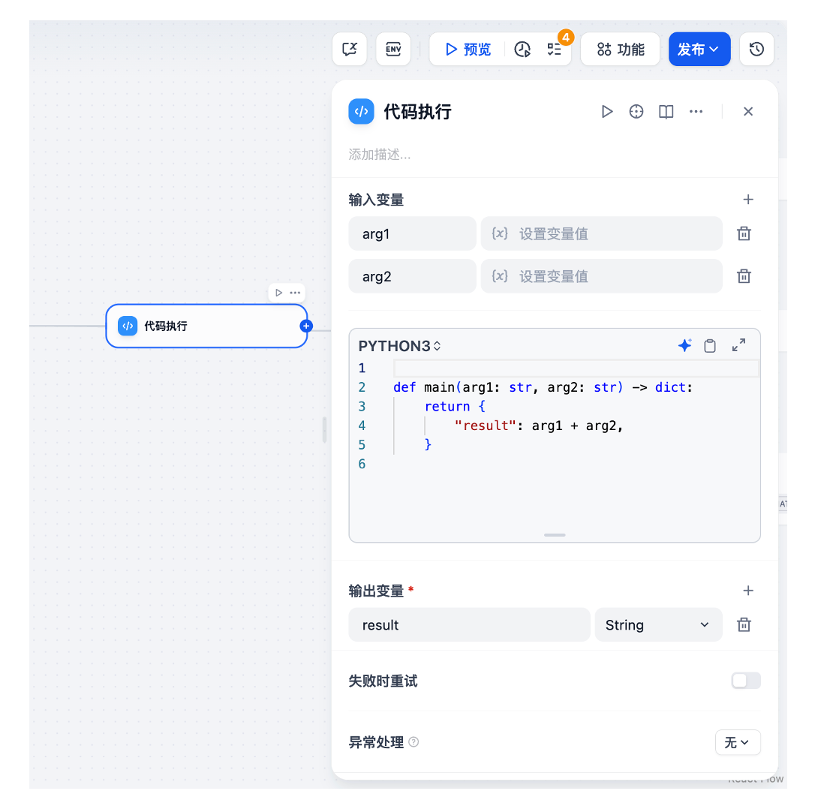This screenshot has height=806, width=818.
Task: Open version history icon at top right
Action: pyautogui.click(x=756, y=49)
